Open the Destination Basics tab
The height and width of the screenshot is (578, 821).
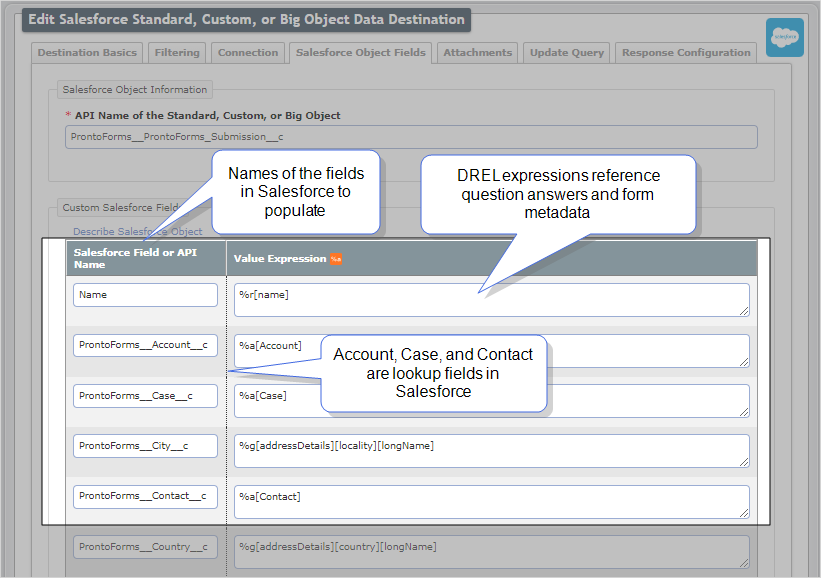click(x=87, y=52)
